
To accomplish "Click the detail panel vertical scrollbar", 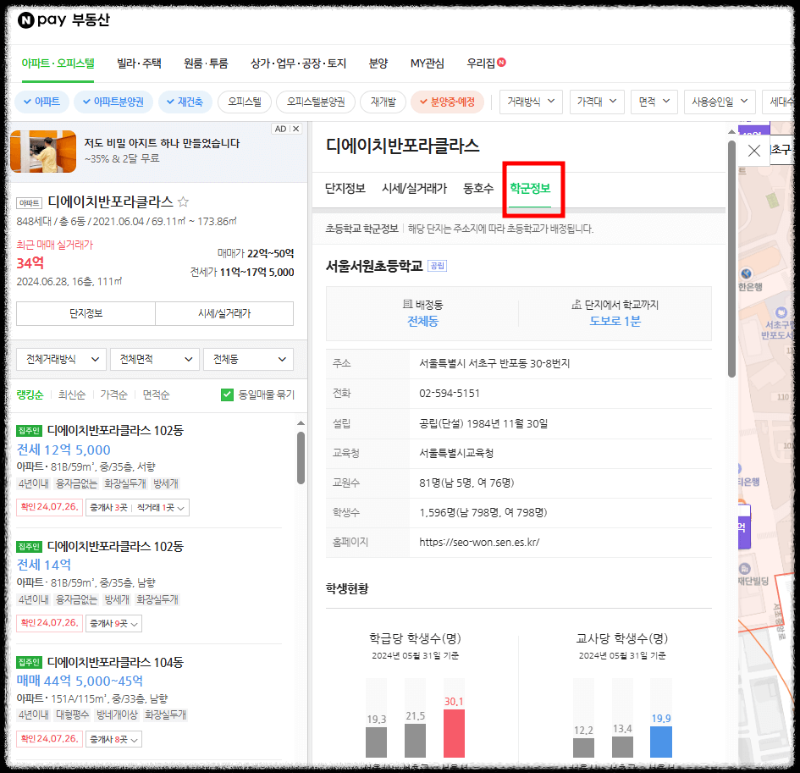I will coord(732,259).
